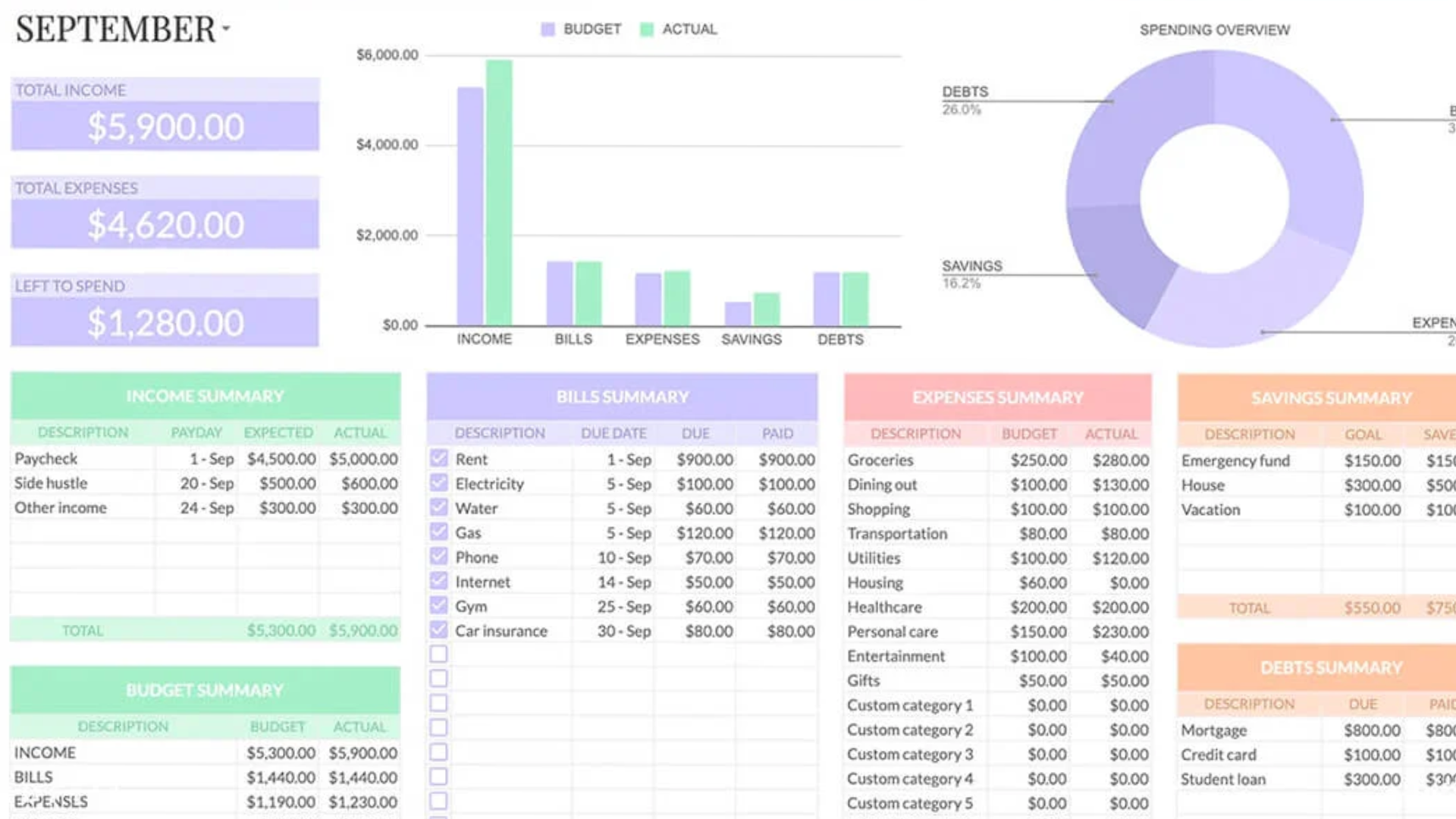Select the Credit card debt cell
1456x819 pixels.
click(x=1249, y=755)
